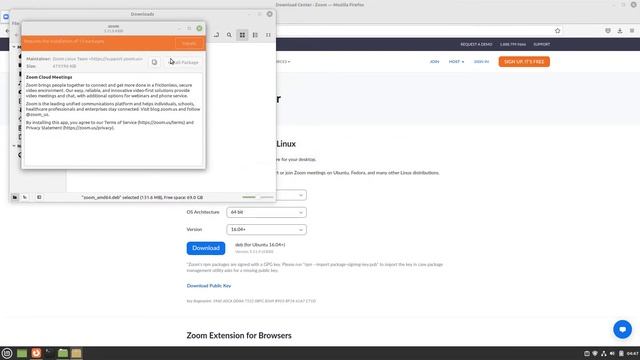The width and height of the screenshot is (640, 360).
Task: Switch to package installer taskbar window
Action: (76, 353)
